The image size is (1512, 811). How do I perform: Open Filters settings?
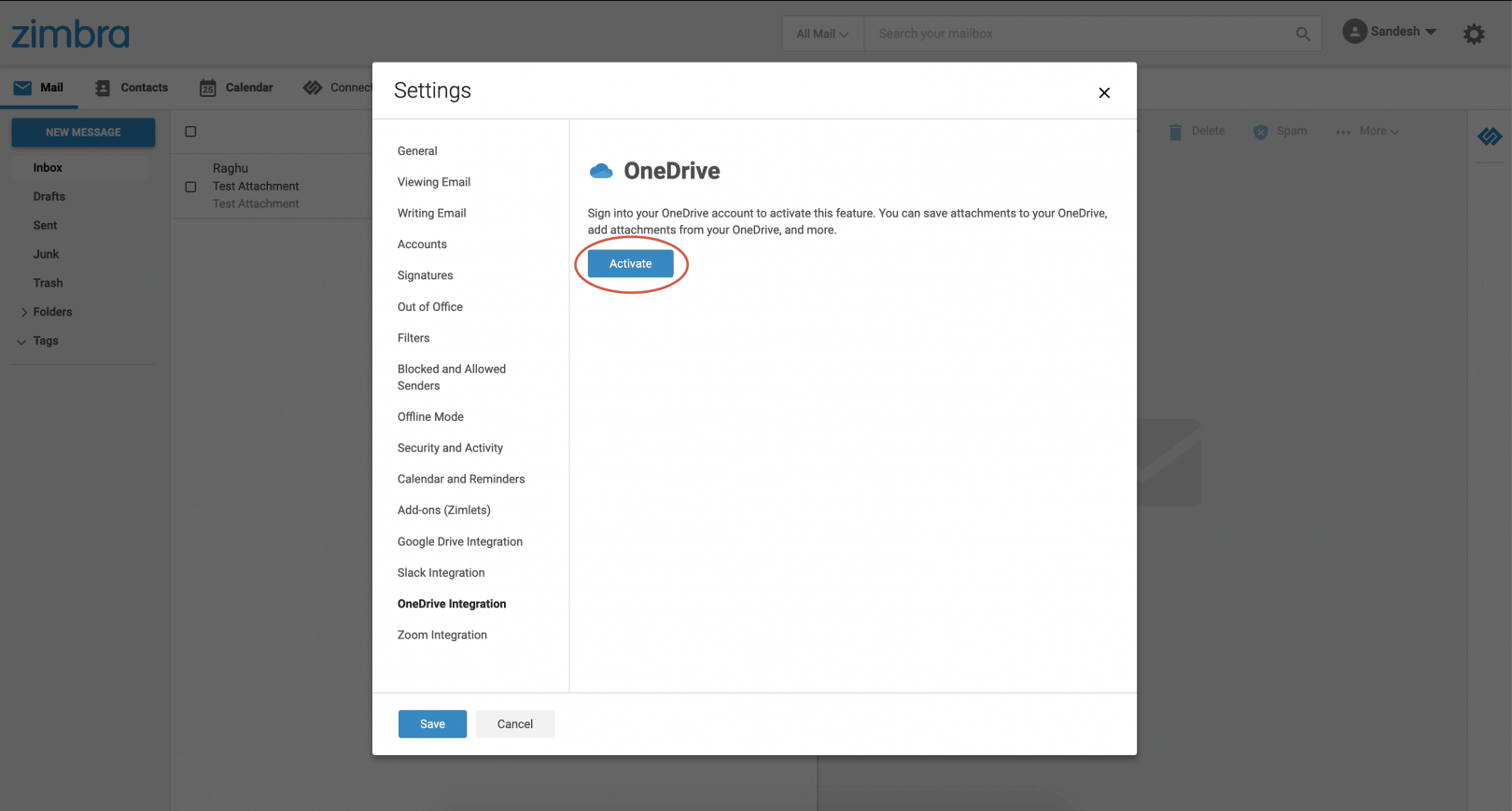click(x=413, y=338)
